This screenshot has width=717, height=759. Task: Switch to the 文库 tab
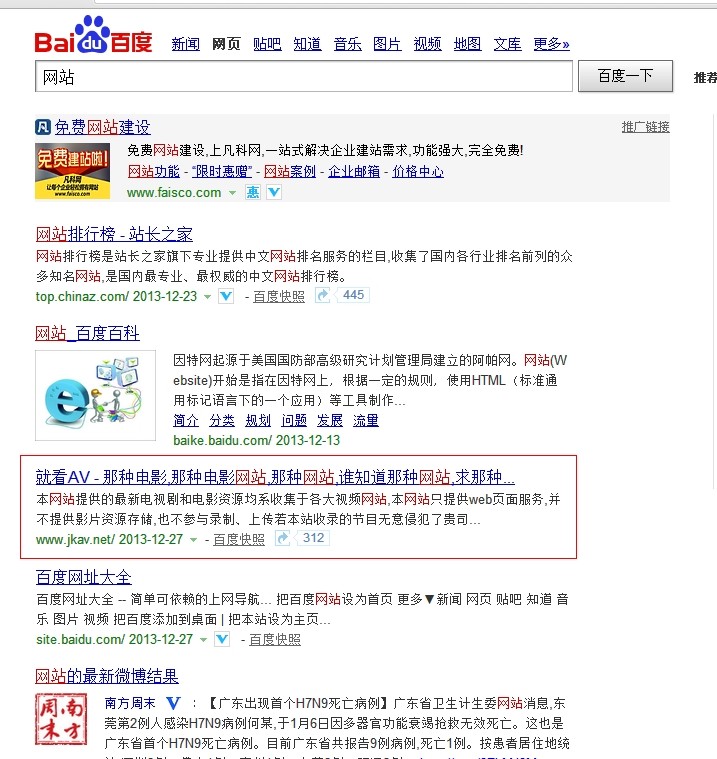coord(508,44)
